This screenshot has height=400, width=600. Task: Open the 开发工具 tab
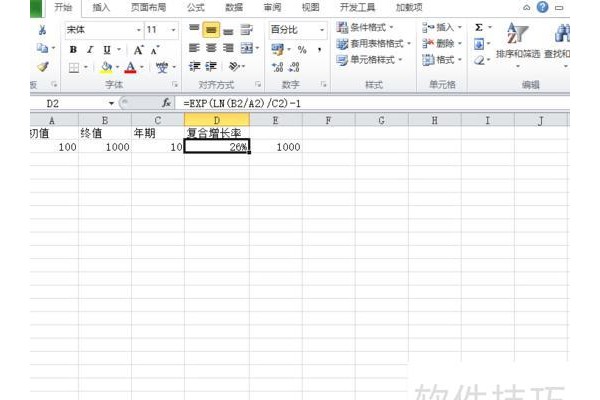click(x=357, y=7)
